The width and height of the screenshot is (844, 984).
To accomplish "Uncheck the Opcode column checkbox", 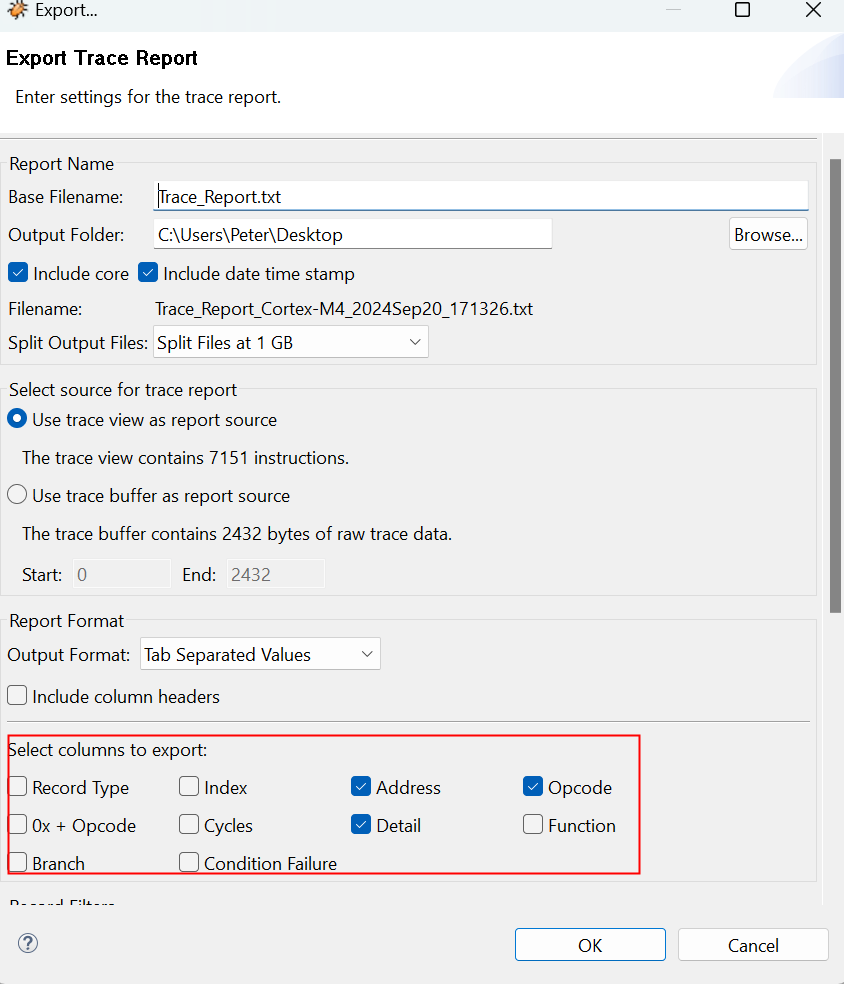I will (x=533, y=787).
